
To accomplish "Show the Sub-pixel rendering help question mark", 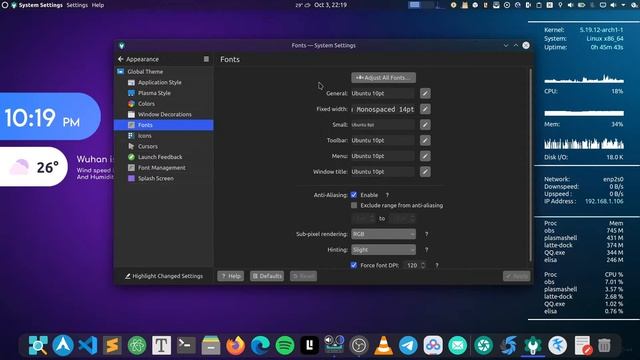I will [427, 234].
